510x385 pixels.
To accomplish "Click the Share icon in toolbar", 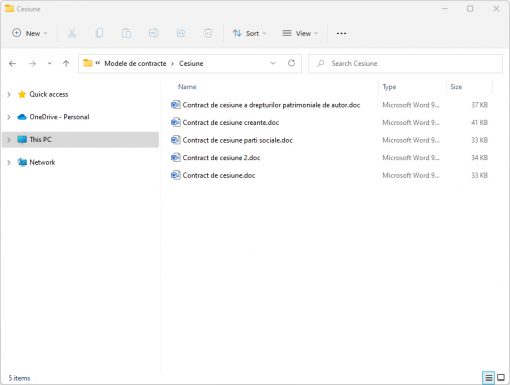I will point(181,33).
